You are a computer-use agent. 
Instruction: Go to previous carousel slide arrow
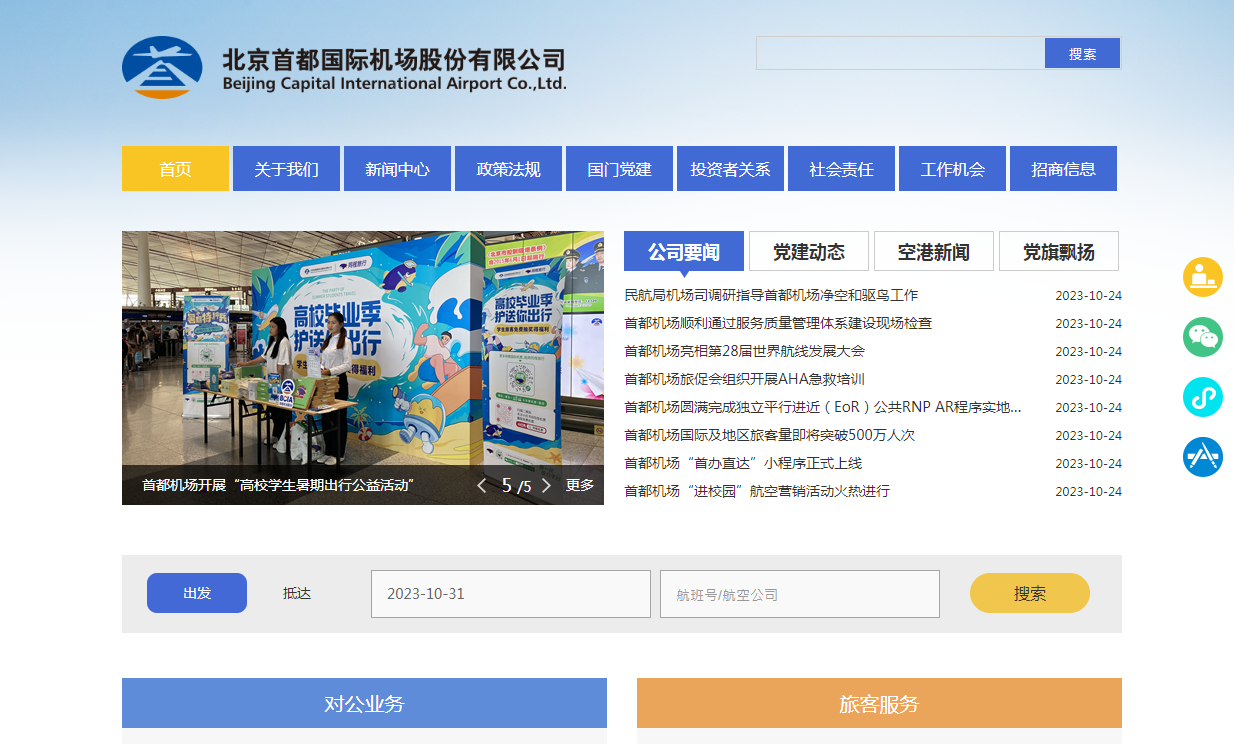click(482, 486)
